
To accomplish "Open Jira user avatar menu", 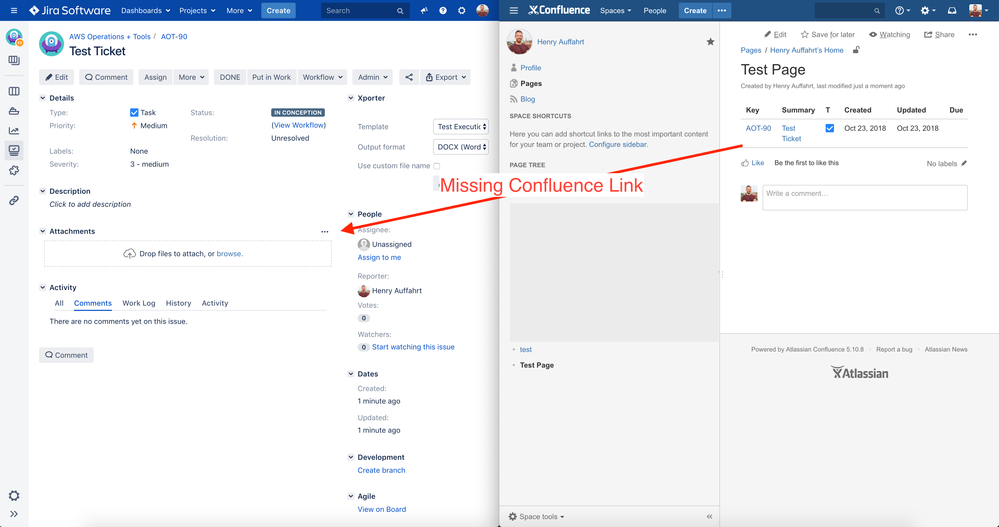I will [483, 10].
